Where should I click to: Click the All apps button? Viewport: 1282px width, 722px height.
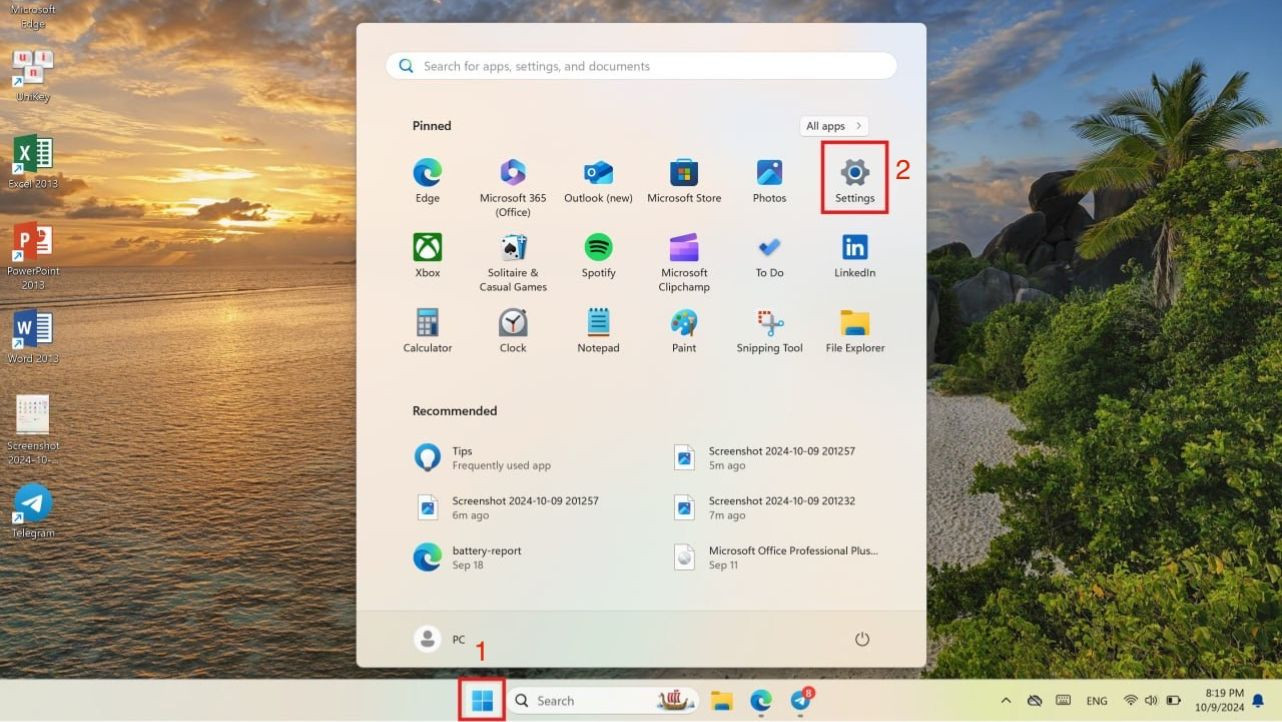(x=833, y=126)
